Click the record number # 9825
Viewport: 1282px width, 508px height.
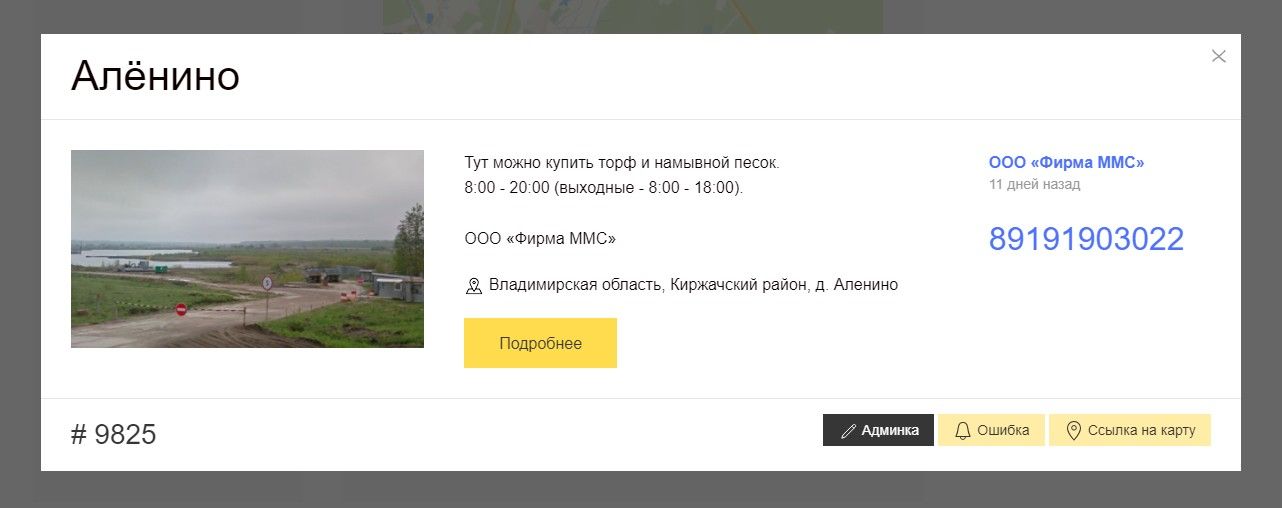point(114,435)
